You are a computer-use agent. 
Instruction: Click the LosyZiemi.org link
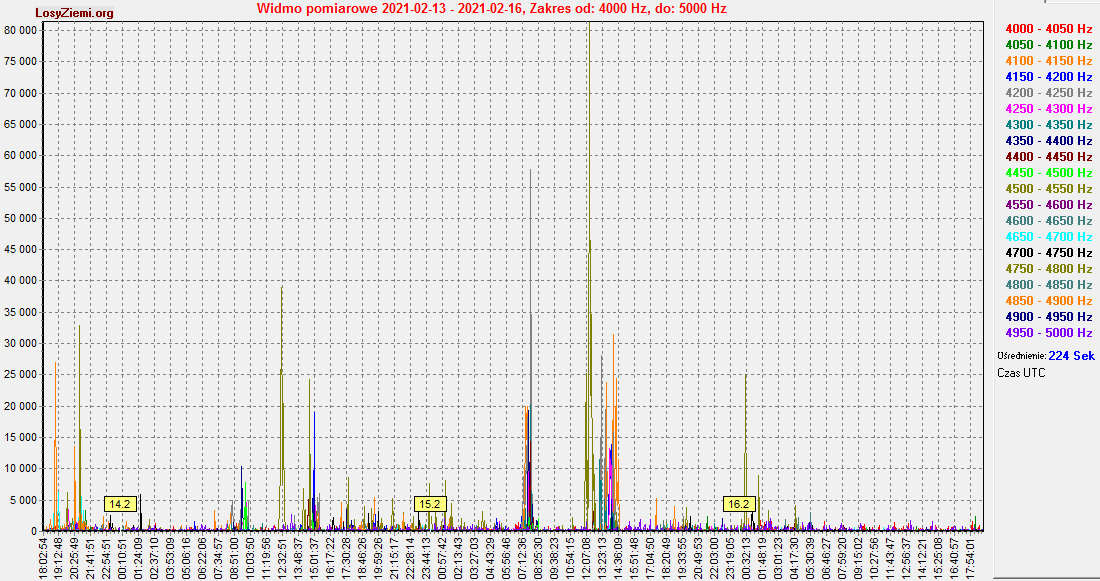(x=74, y=13)
